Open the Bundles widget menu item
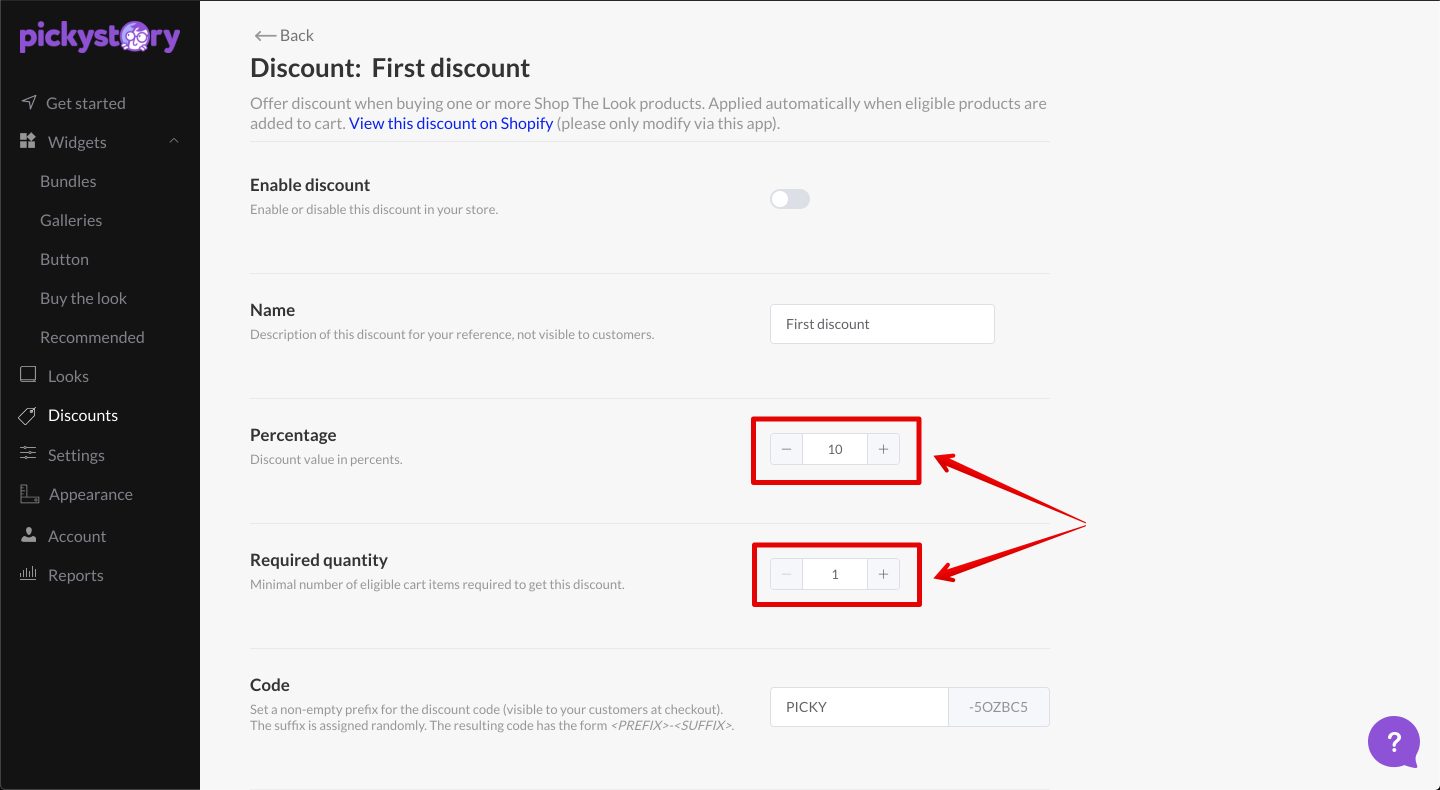The height and width of the screenshot is (790, 1440). 68,181
